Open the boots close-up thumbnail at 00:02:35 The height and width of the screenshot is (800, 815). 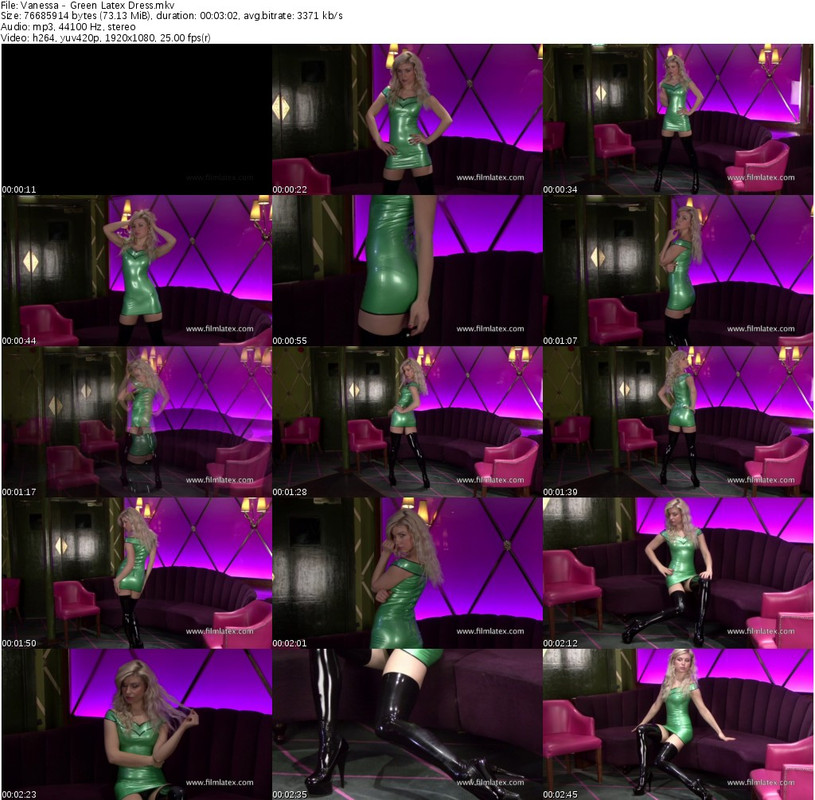tap(407, 724)
